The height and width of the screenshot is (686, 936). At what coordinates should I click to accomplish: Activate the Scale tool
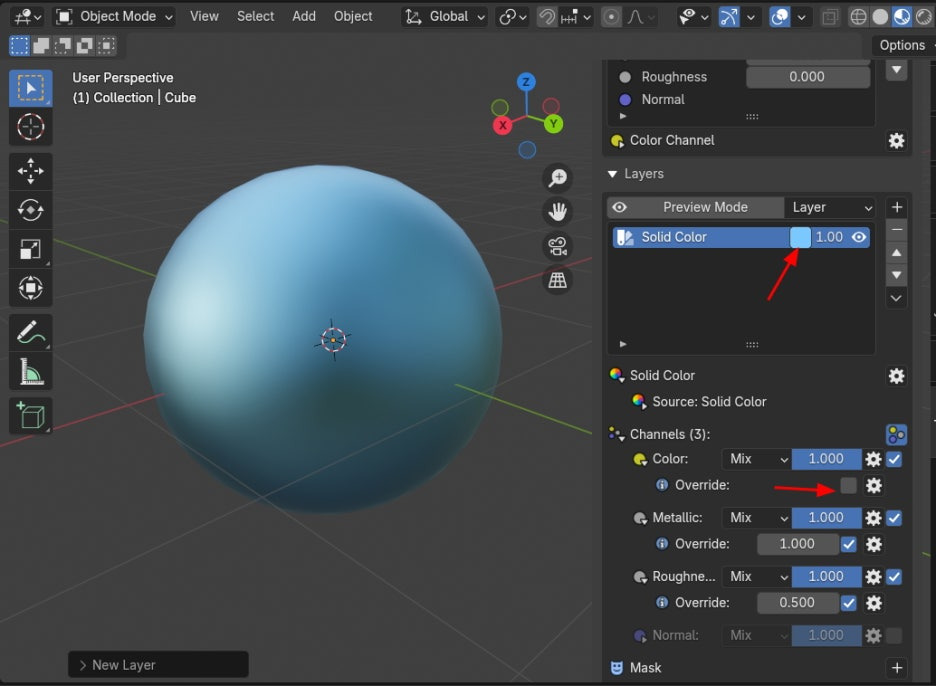pos(30,249)
